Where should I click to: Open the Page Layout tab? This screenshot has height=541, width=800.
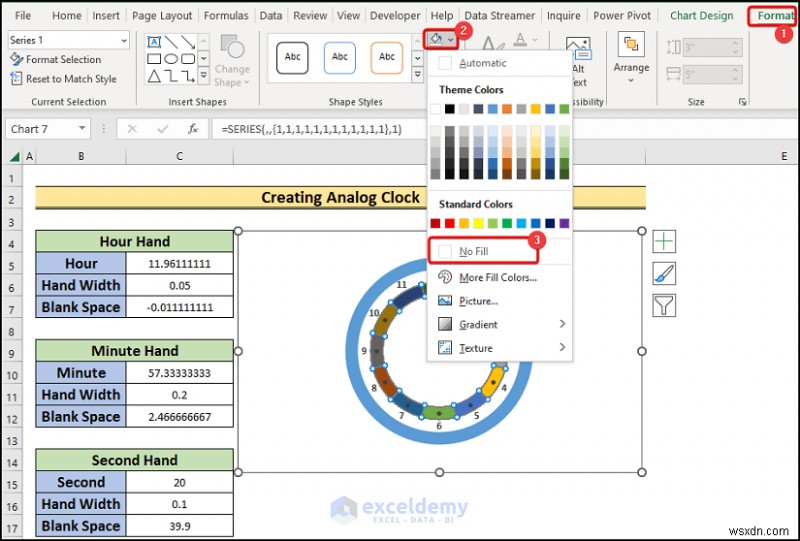pos(162,16)
